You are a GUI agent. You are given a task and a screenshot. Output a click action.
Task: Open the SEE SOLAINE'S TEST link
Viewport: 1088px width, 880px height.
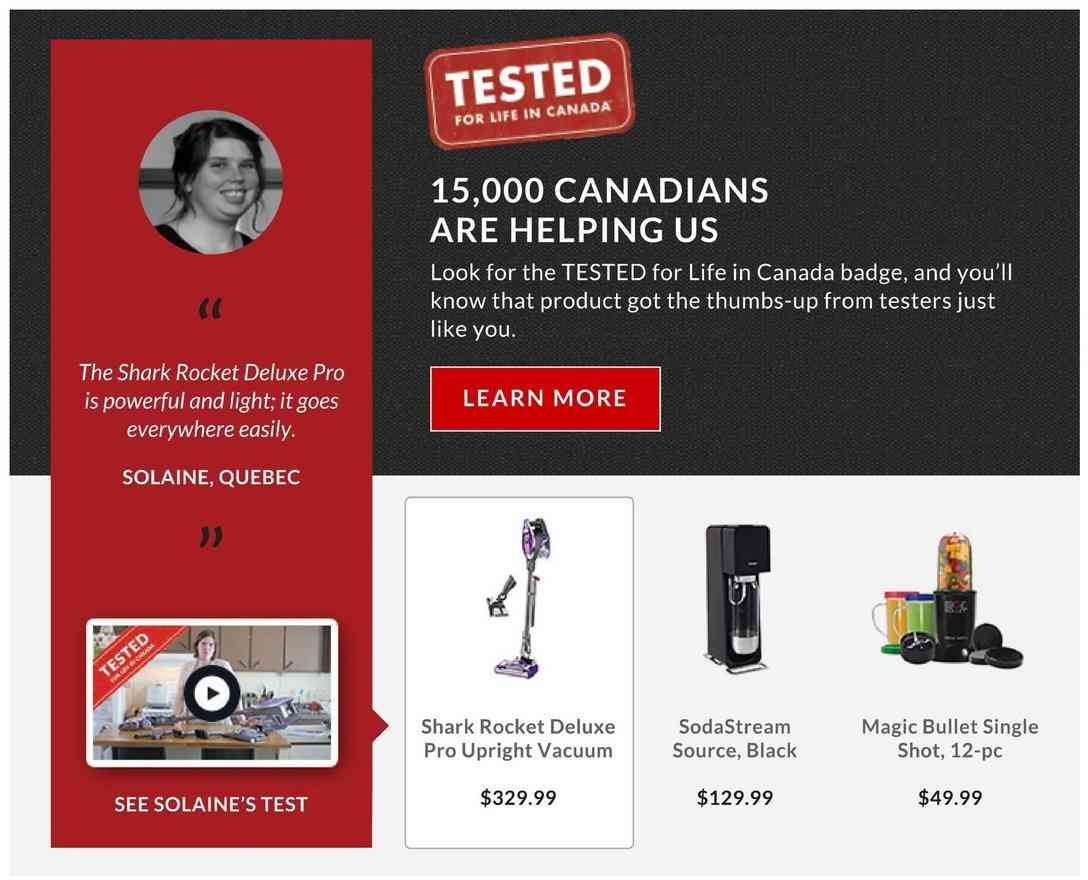pos(211,804)
